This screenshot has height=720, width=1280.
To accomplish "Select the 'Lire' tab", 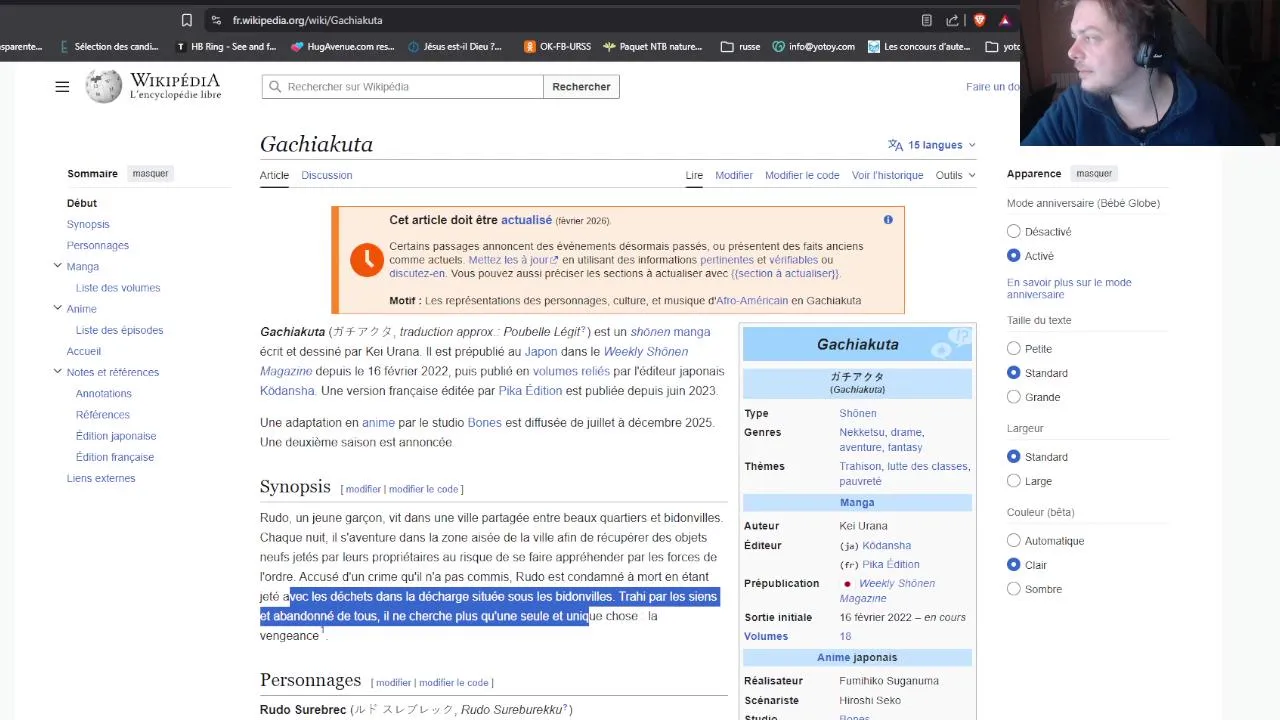I will [694, 175].
